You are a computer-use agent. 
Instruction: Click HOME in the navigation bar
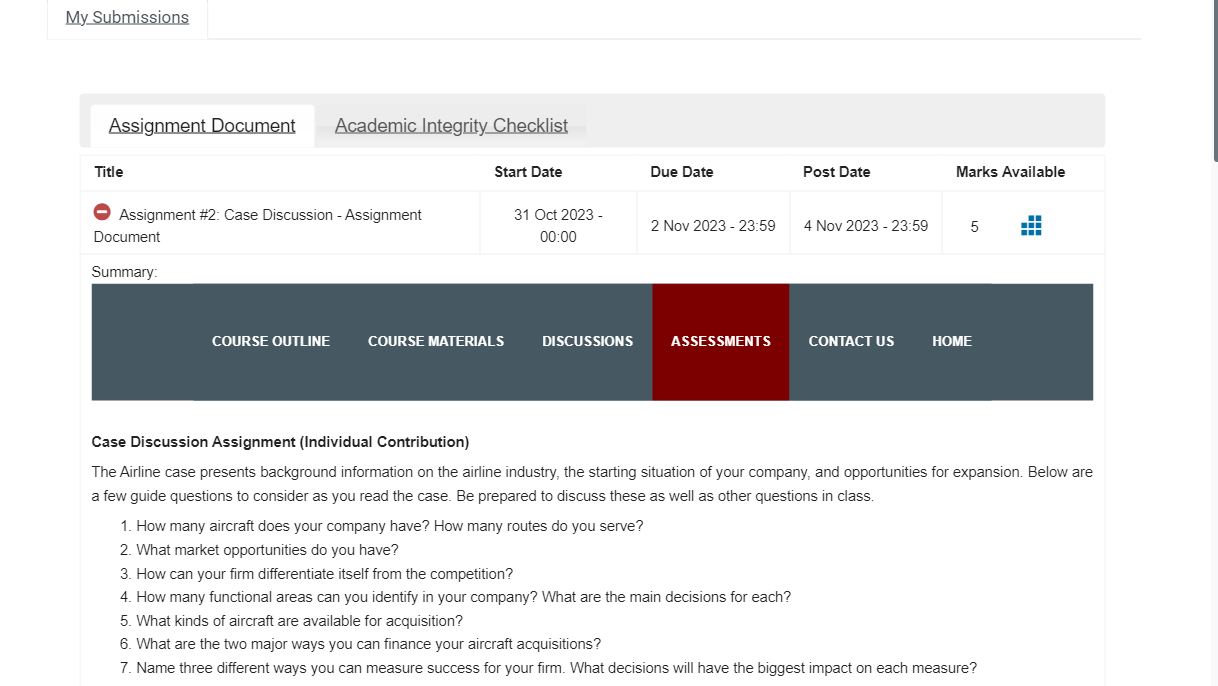951,341
